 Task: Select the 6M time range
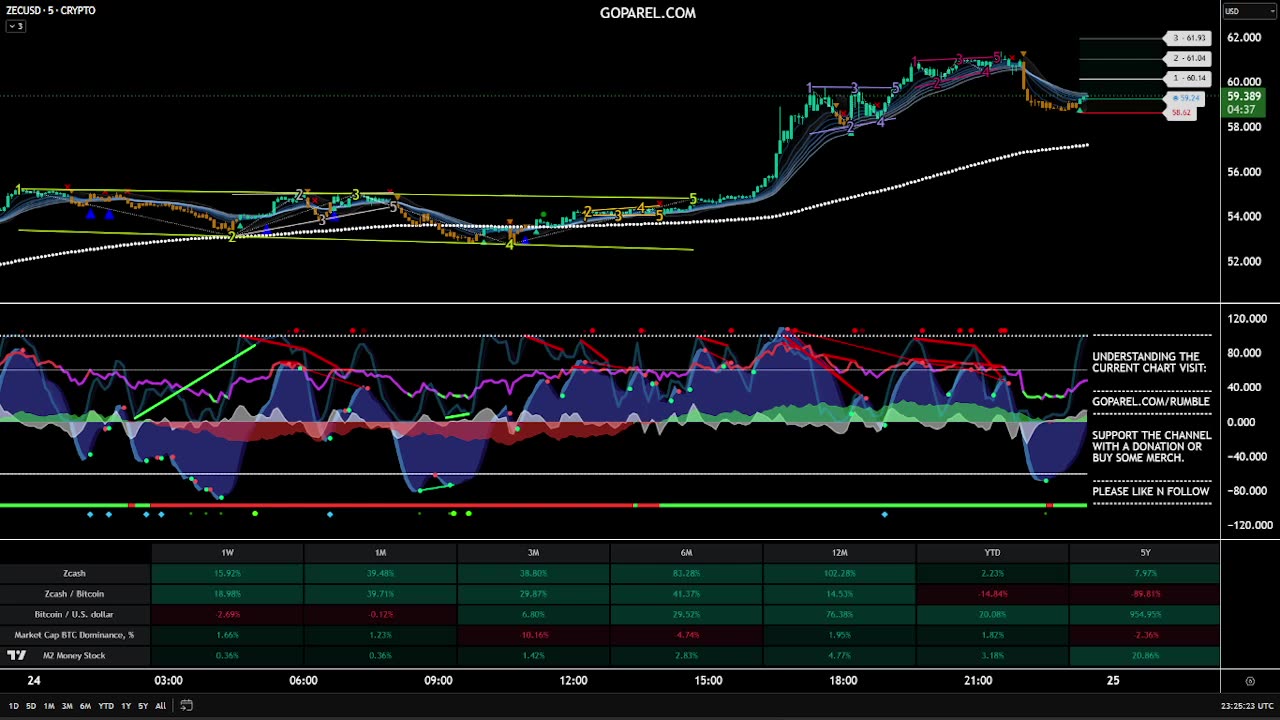click(x=85, y=706)
